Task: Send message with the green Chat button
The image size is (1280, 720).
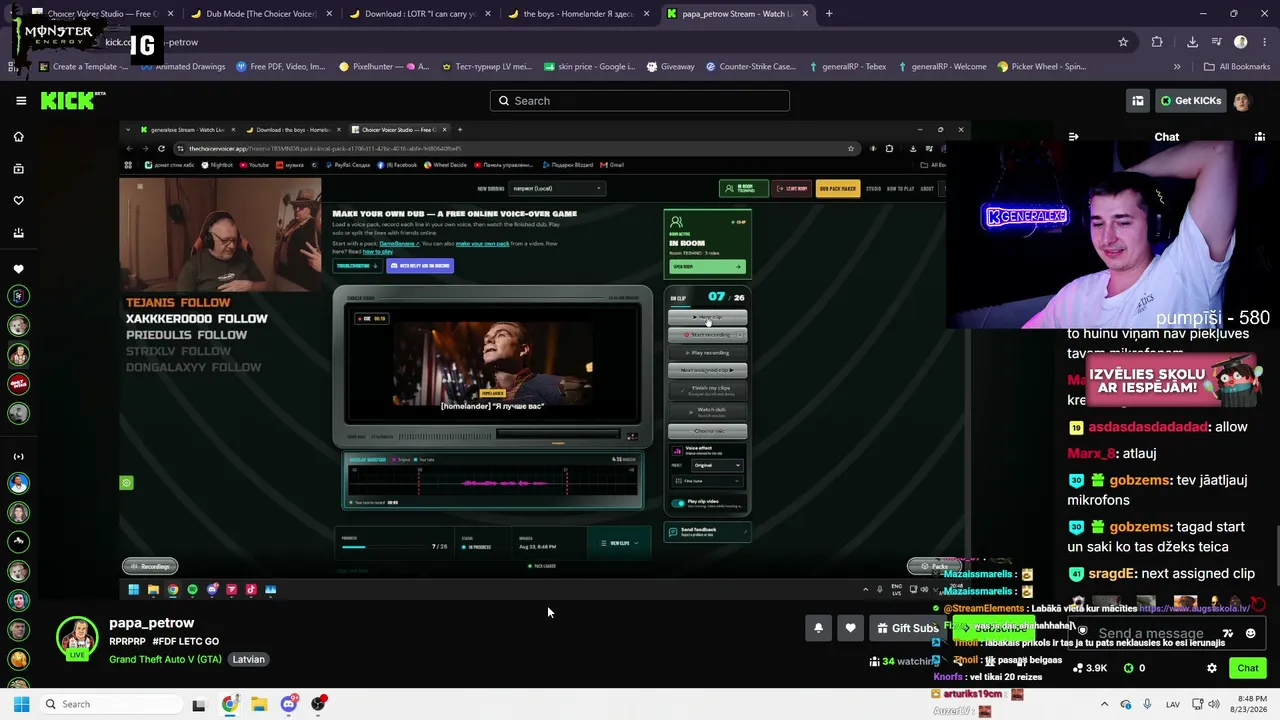Action: tap(1247, 668)
